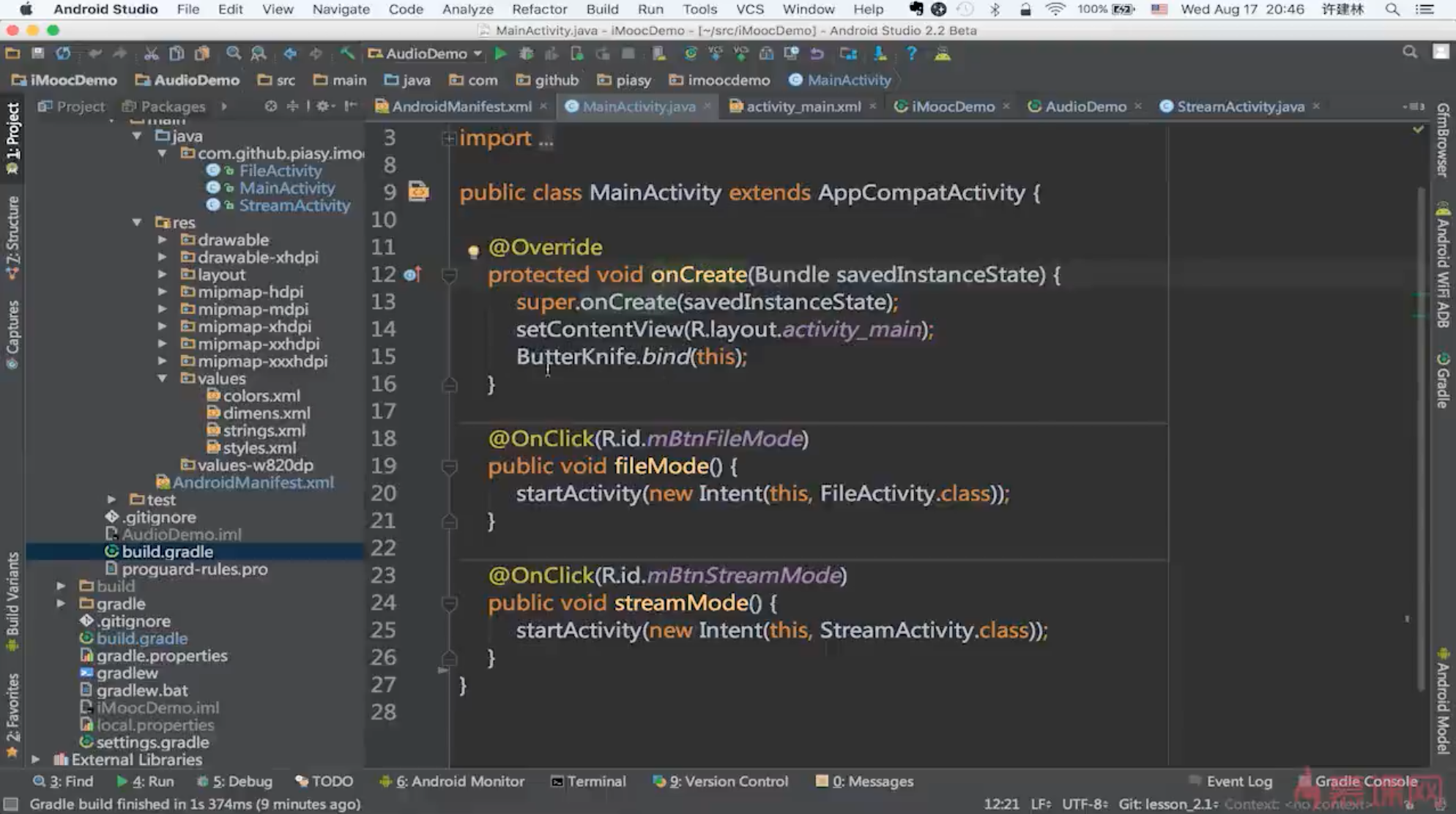Switch to activity_main.xml editor tab
The width and height of the screenshot is (1456, 814).
(x=803, y=106)
